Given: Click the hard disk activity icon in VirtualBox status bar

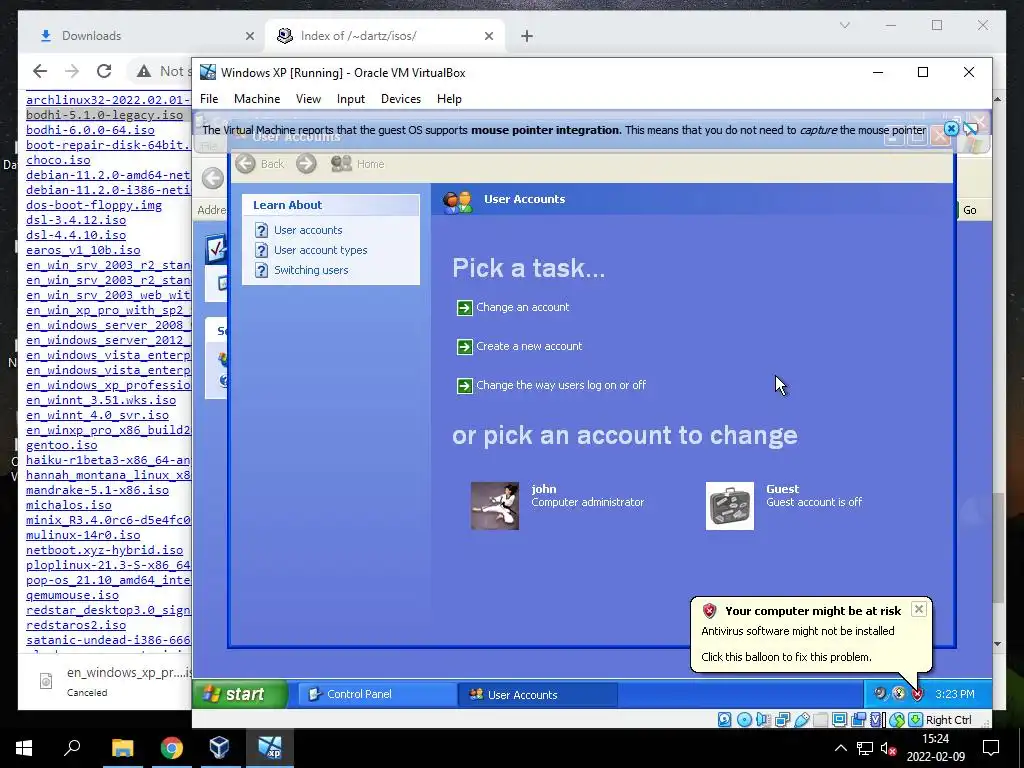Looking at the screenshot, I should pyautogui.click(x=725, y=720).
